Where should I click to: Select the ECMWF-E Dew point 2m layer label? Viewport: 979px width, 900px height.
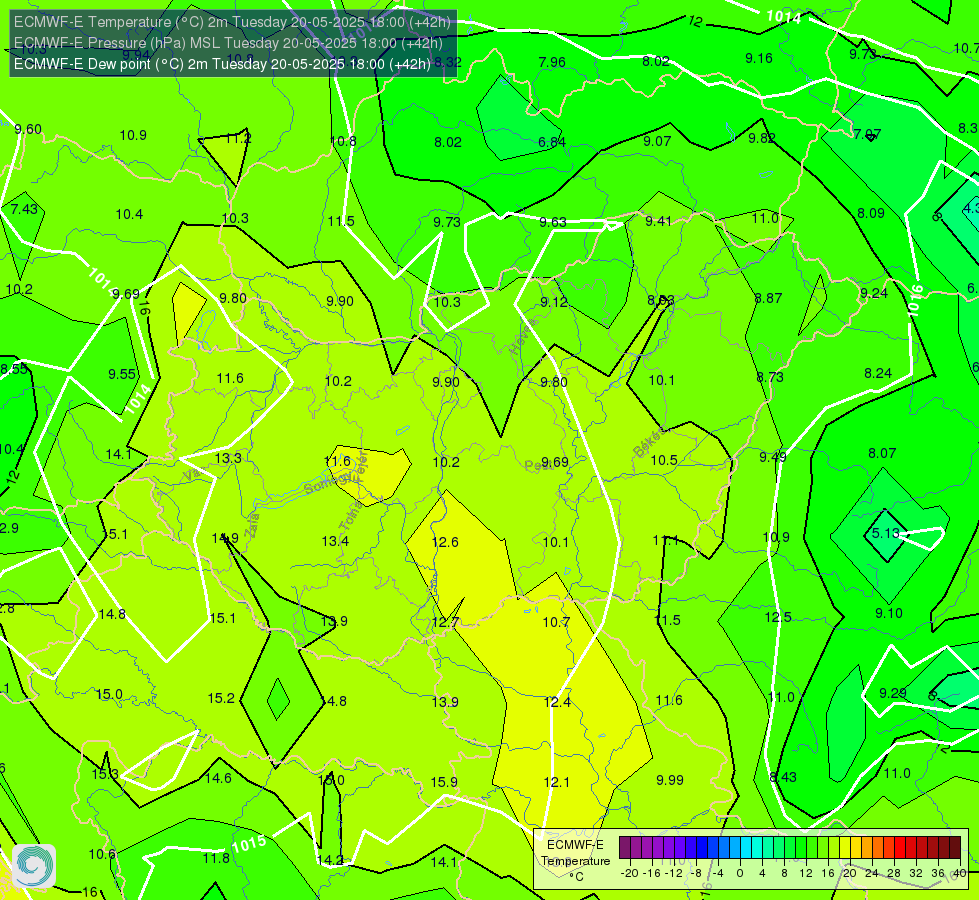click(222, 64)
